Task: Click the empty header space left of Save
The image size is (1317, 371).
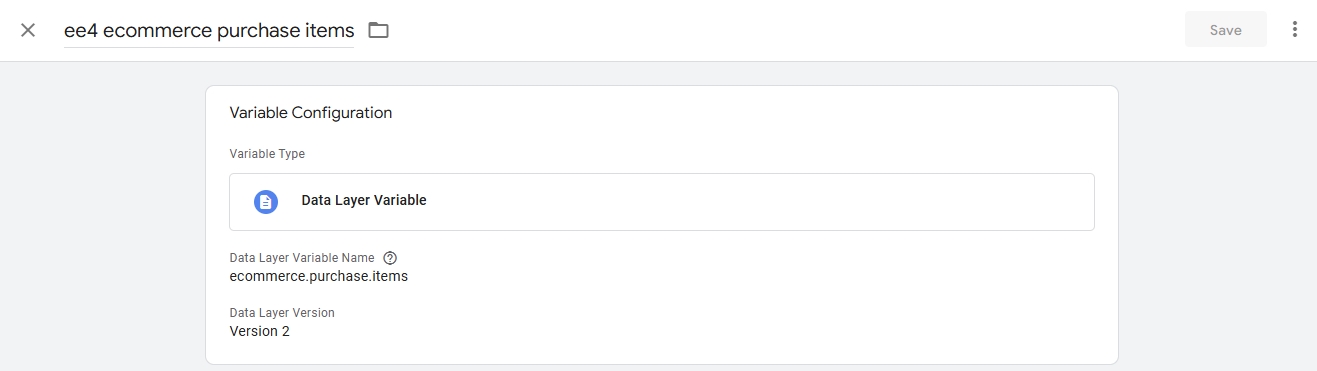Action: (780, 30)
